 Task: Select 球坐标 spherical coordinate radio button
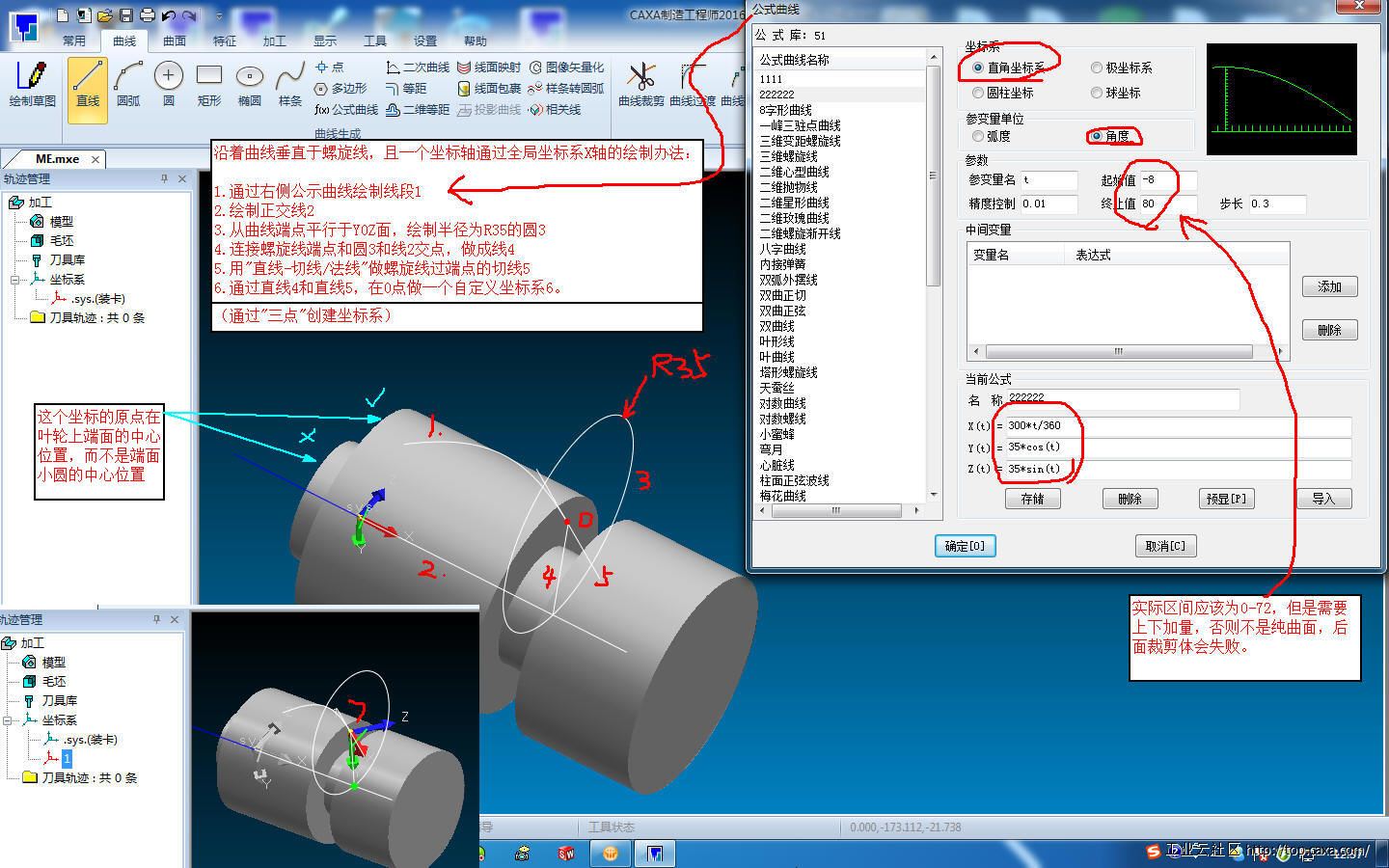[x=1097, y=93]
